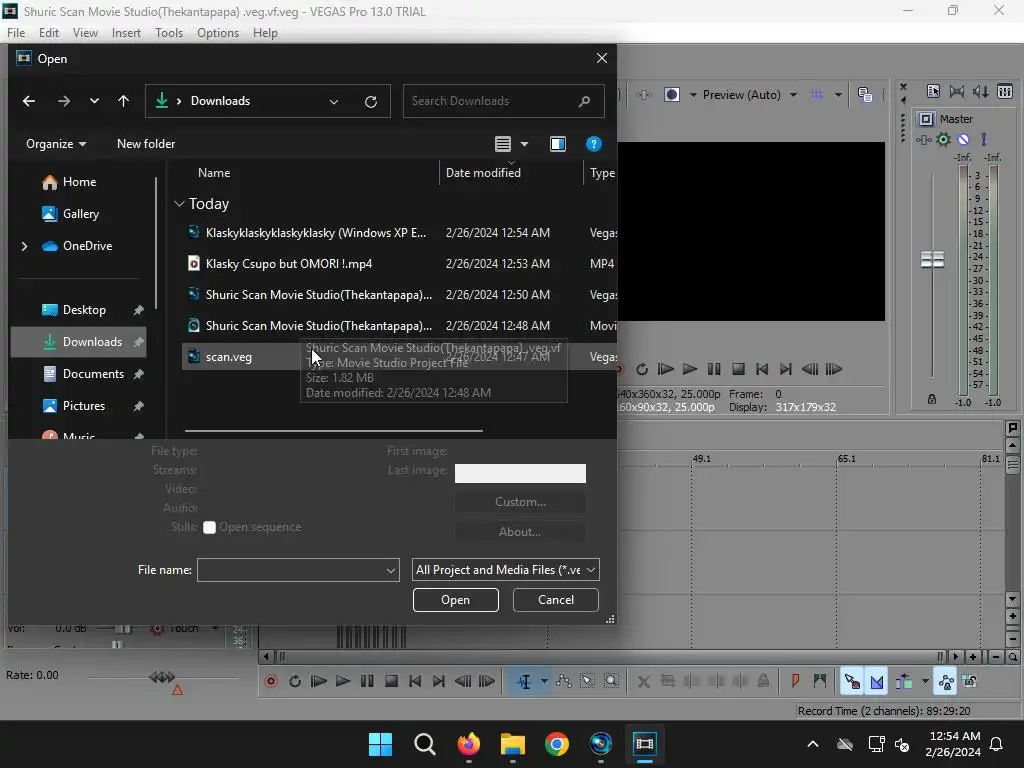The image size is (1024, 768).
Task: Insert a marker with the marker icon
Action: tap(795, 681)
